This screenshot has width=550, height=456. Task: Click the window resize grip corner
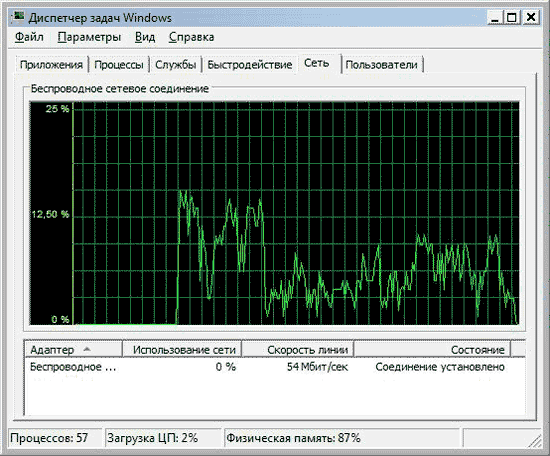pos(536,441)
